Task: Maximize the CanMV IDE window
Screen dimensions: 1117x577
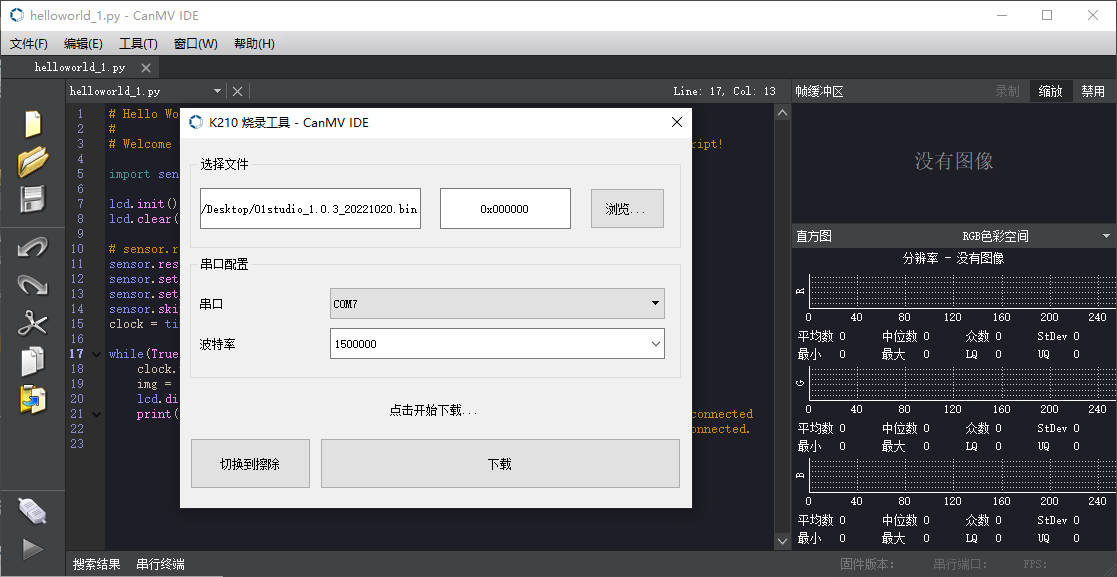Action: (x=1046, y=15)
